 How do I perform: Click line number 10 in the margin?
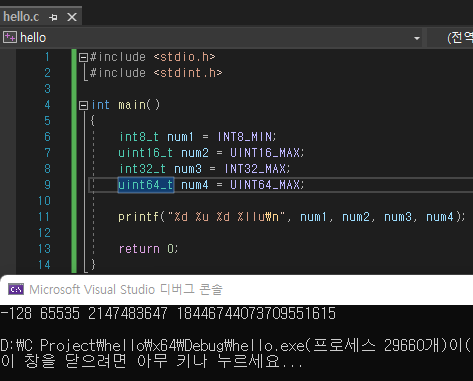[44, 201]
